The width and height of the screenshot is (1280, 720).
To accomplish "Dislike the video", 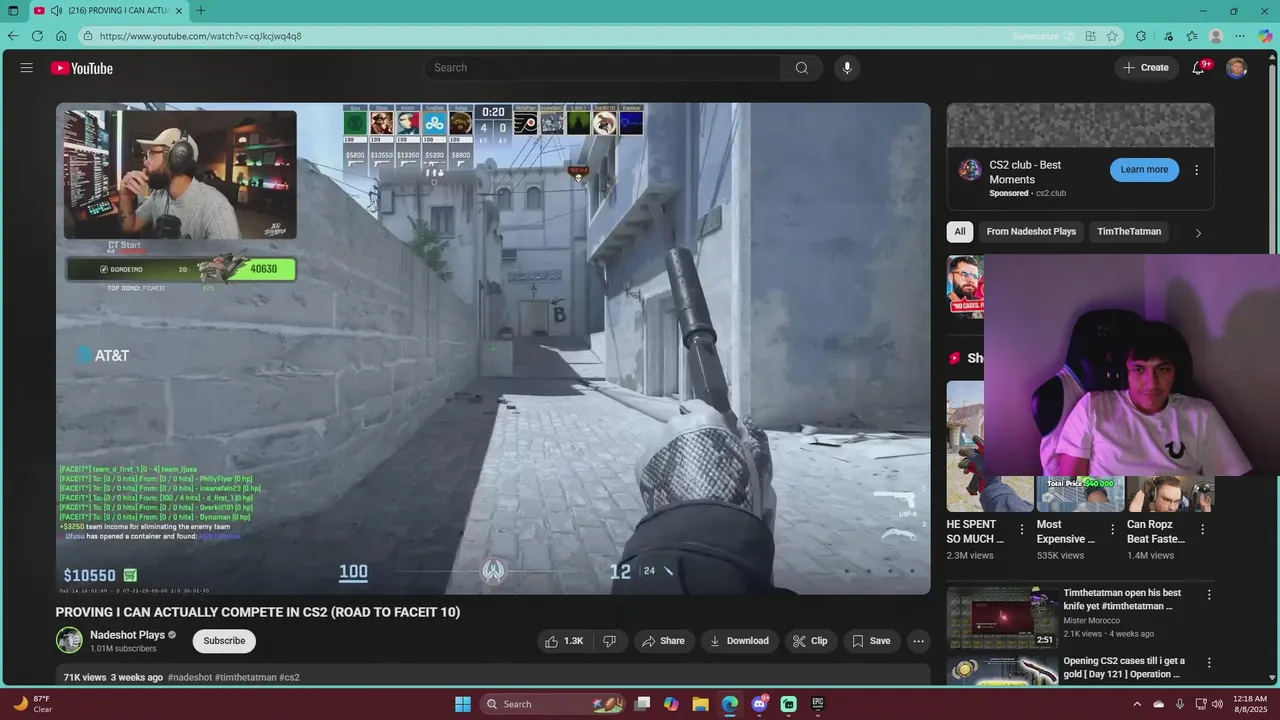I will tap(610, 641).
